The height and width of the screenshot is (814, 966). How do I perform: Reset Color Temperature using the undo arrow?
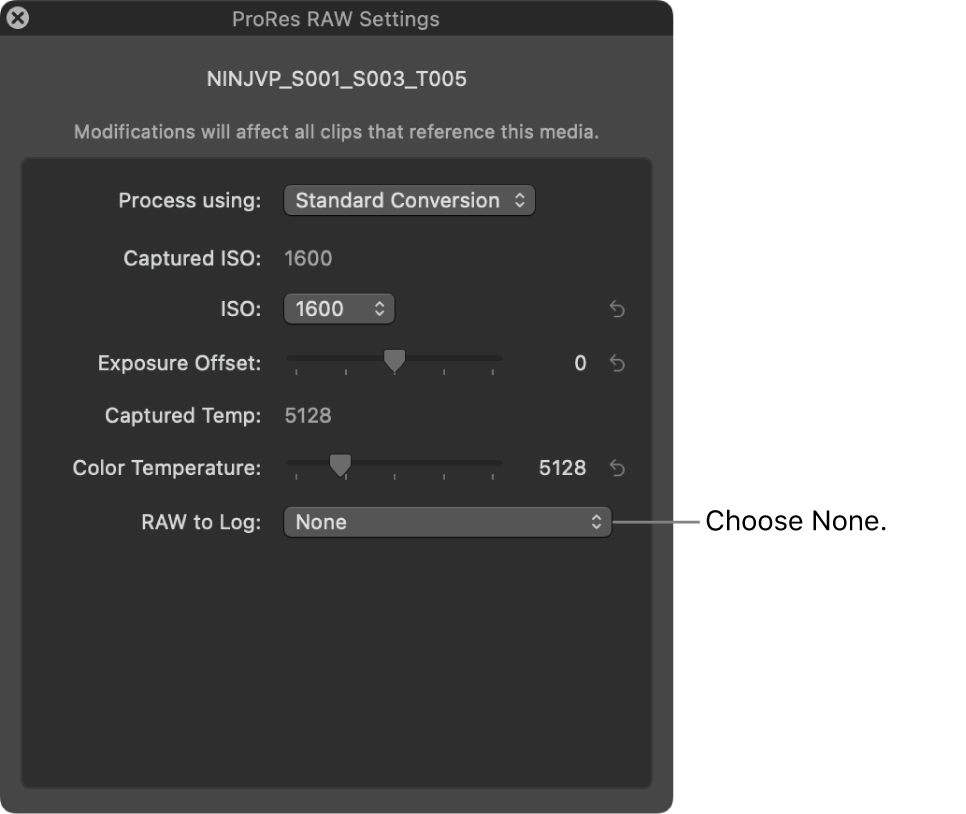[618, 467]
